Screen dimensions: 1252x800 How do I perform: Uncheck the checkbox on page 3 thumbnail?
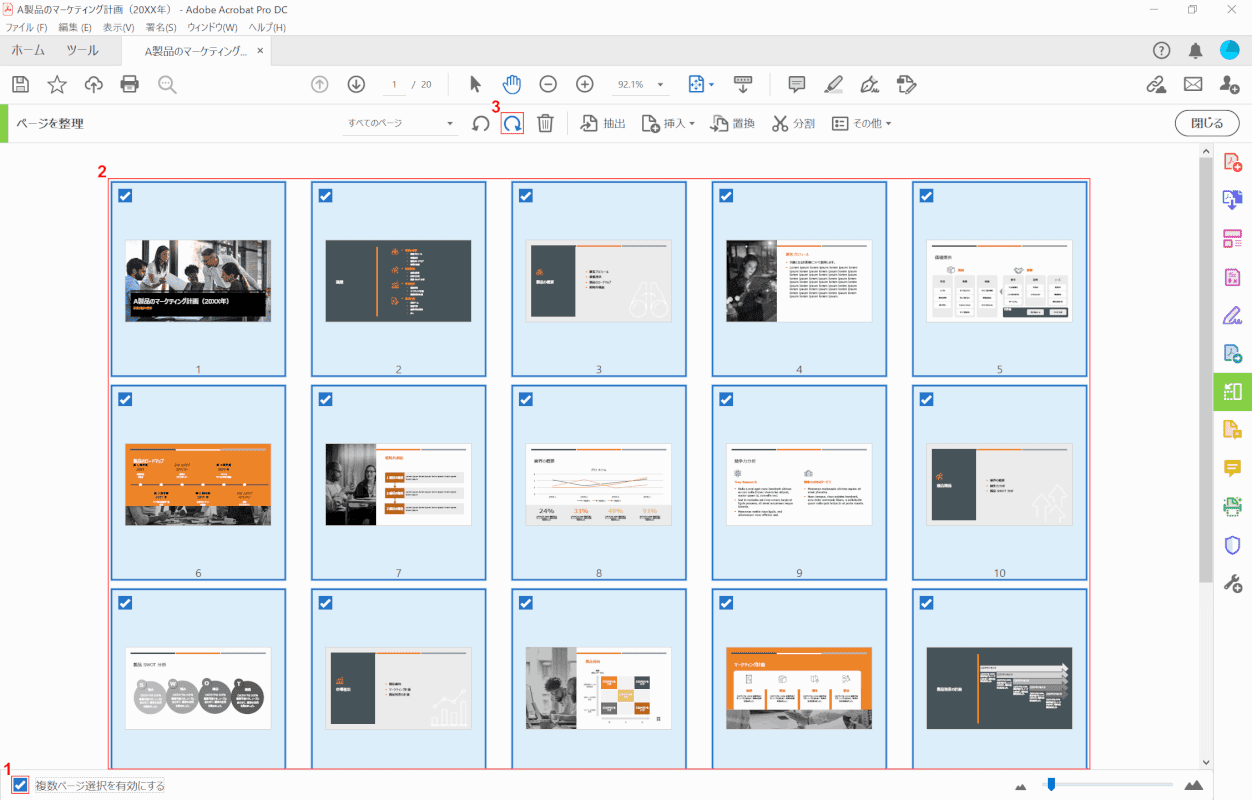(526, 196)
